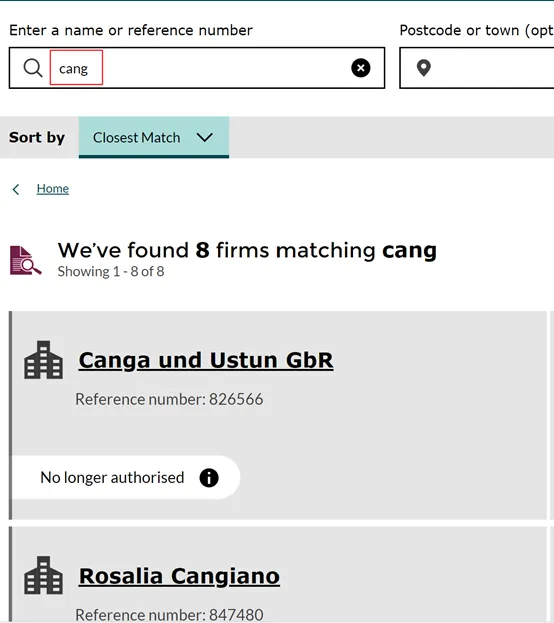This screenshot has width=554, height=623.
Task: Click the No longer authorised status badge
Action: point(125,478)
